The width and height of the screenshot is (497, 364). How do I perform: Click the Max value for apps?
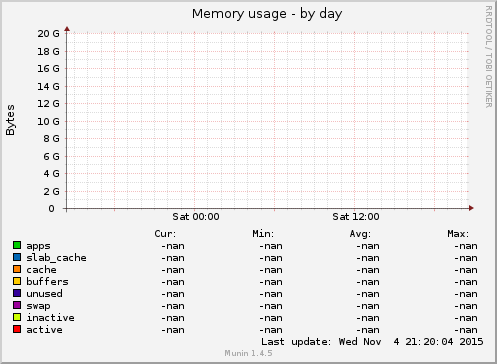point(466,246)
